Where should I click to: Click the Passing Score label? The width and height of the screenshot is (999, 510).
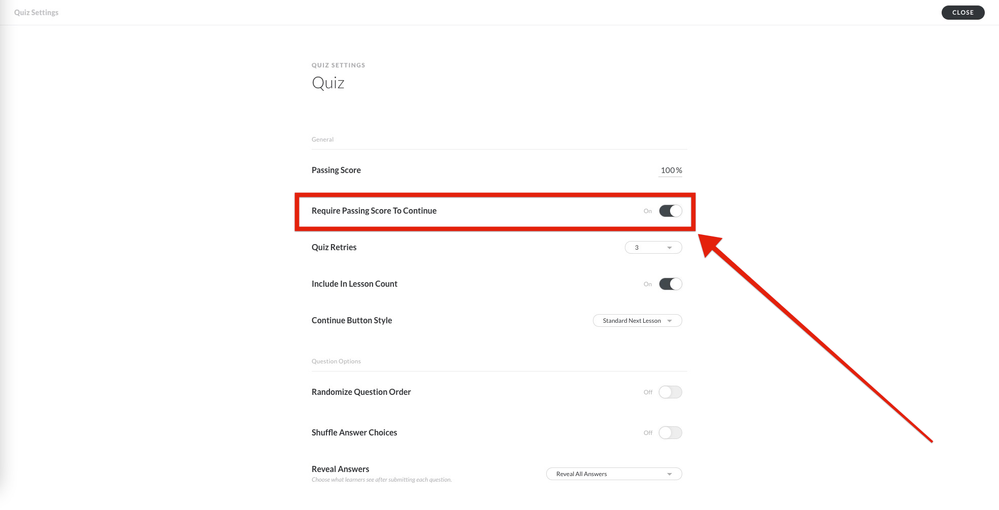[x=336, y=171]
